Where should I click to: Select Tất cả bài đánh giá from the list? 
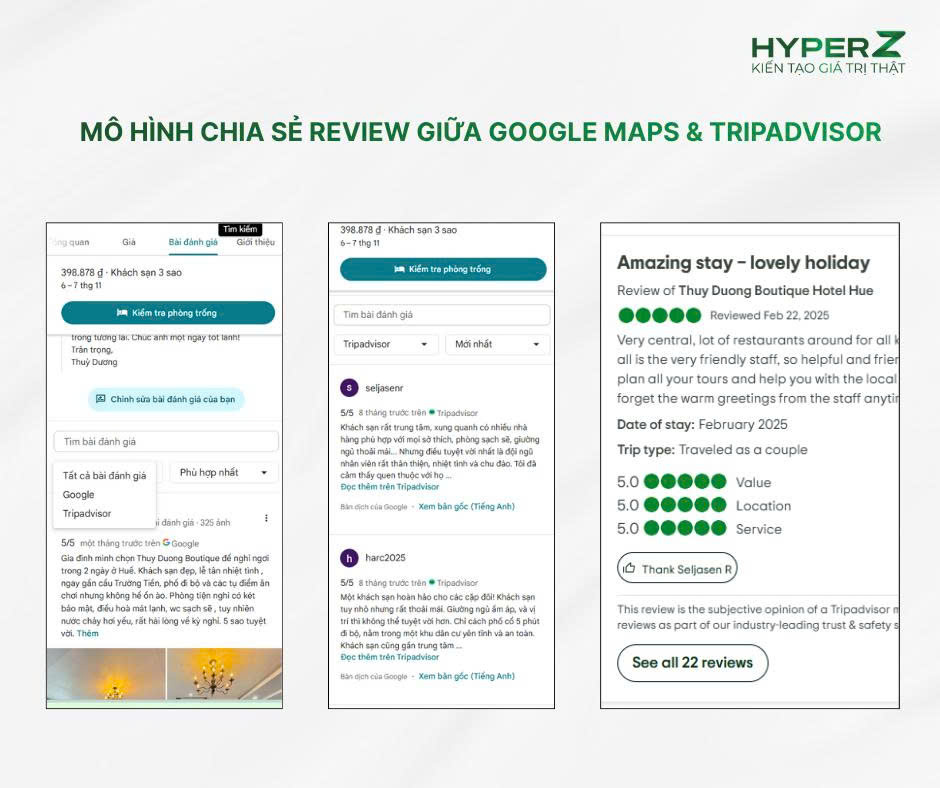click(104, 476)
